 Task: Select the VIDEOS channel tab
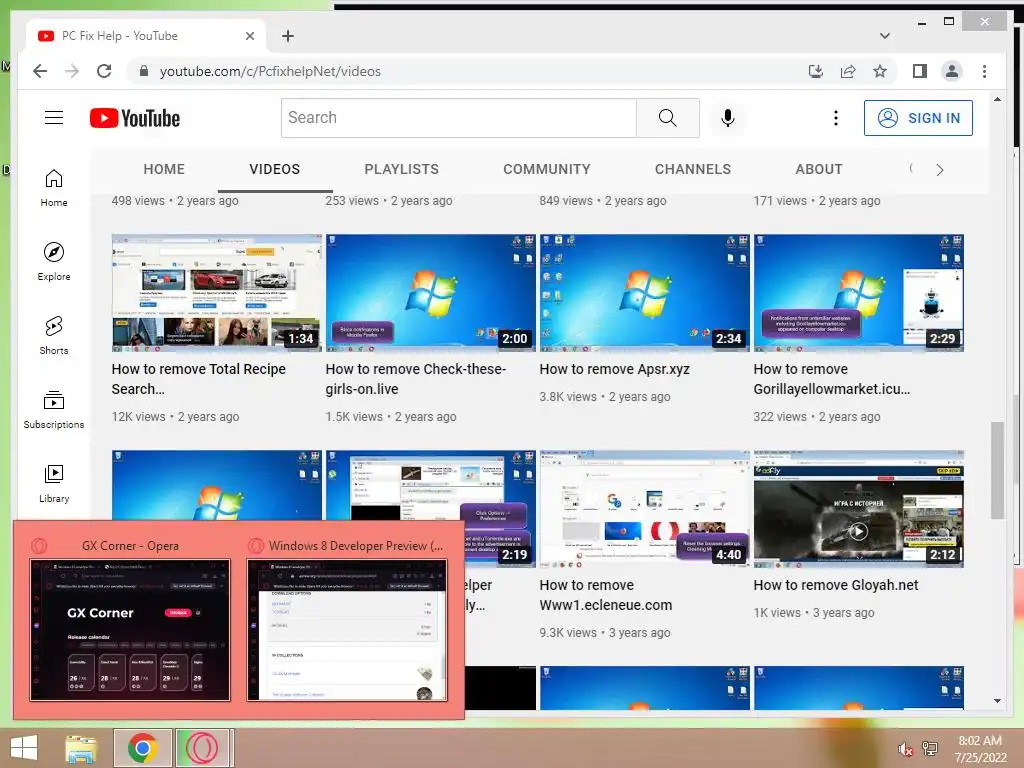coord(274,169)
